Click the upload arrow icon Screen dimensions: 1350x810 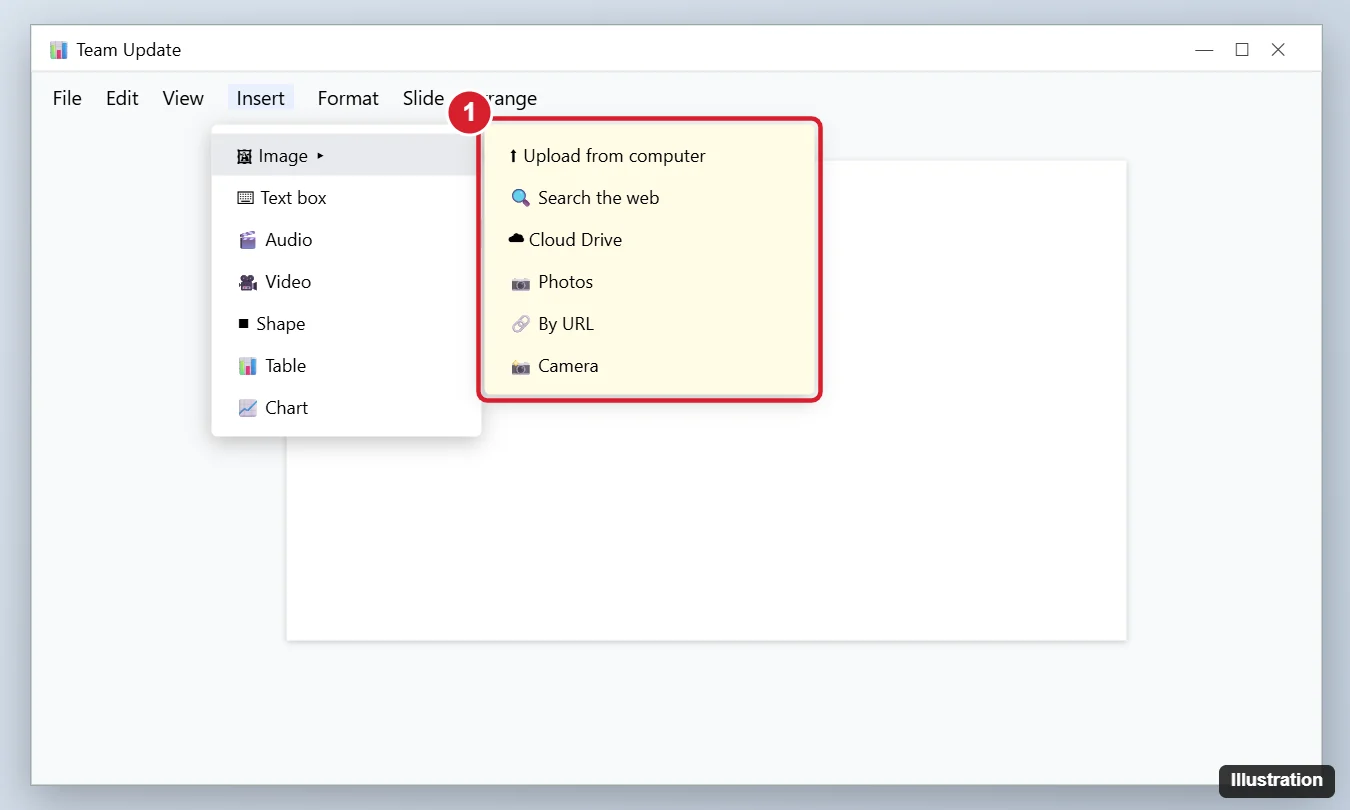pos(513,156)
